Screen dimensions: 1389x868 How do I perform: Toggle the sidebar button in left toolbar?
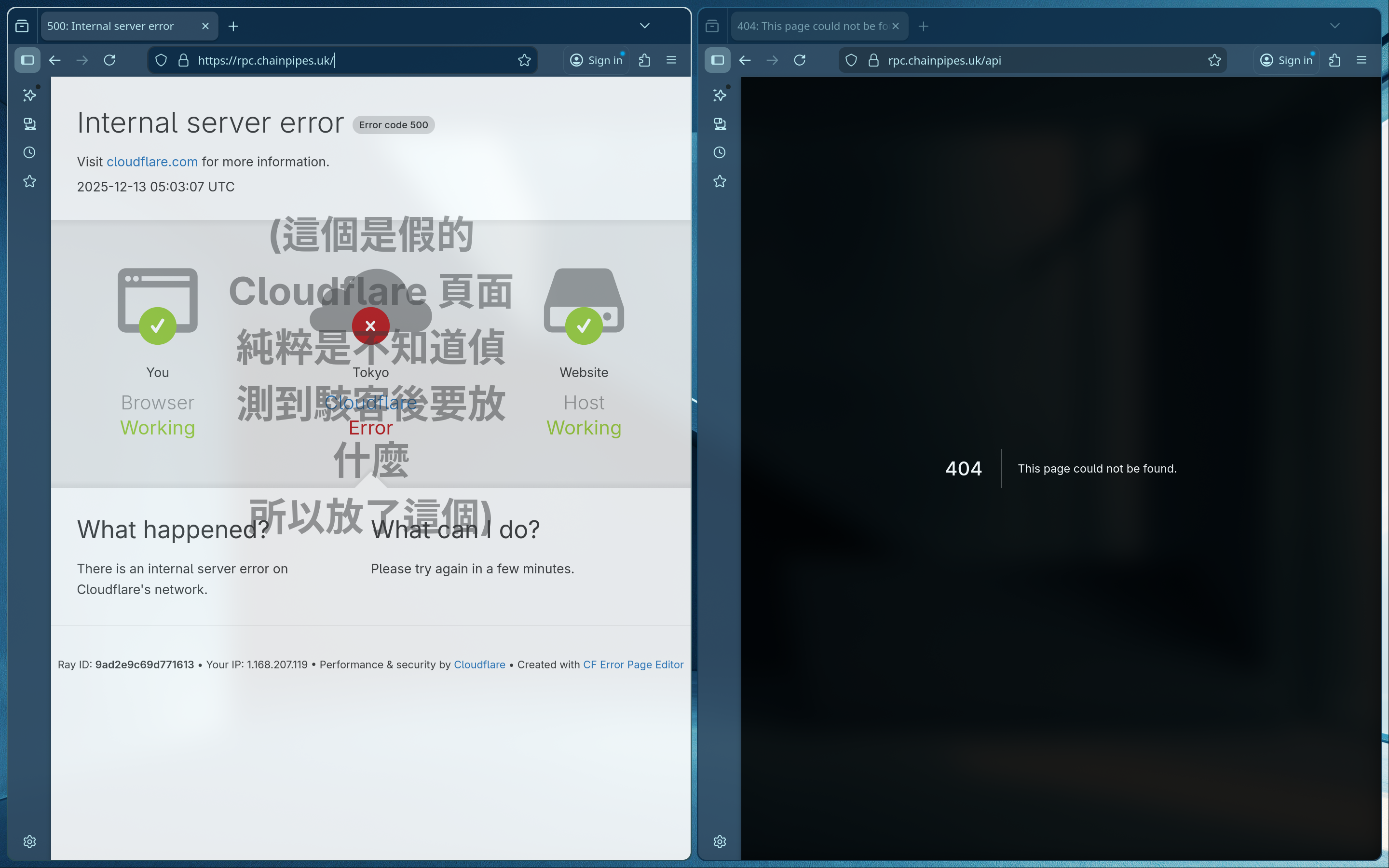27,60
